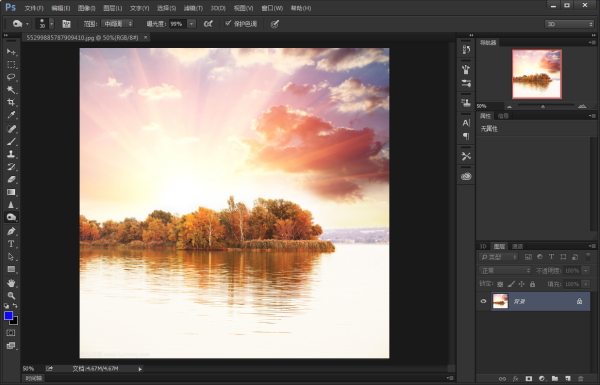Click the create new layer button
Viewport: 600px width, 385px height.
click(x=567, y=378)
